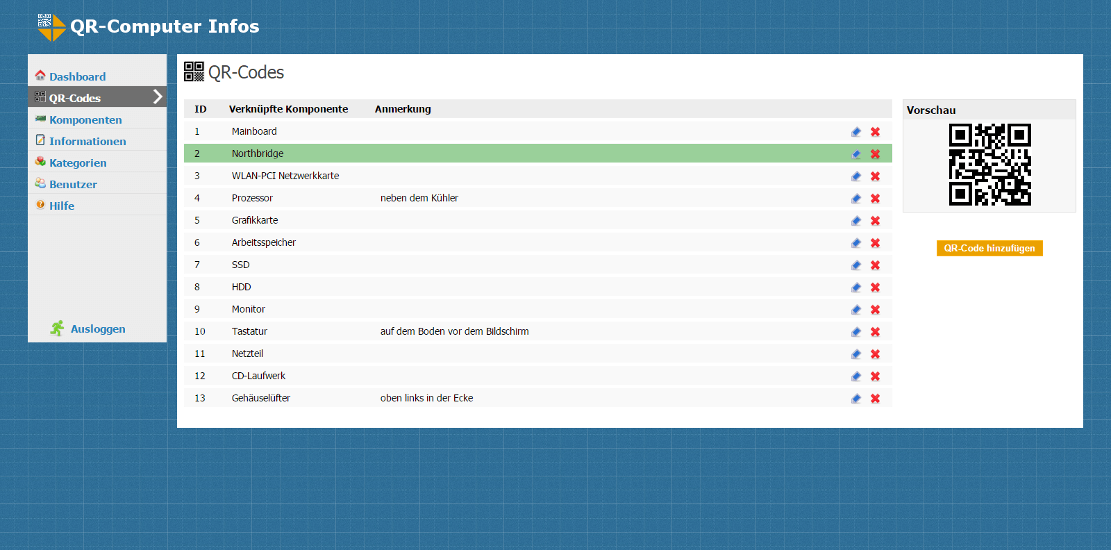
Task: Edit the CD-Laufwerk entry
Action: [x=856, y=376]
